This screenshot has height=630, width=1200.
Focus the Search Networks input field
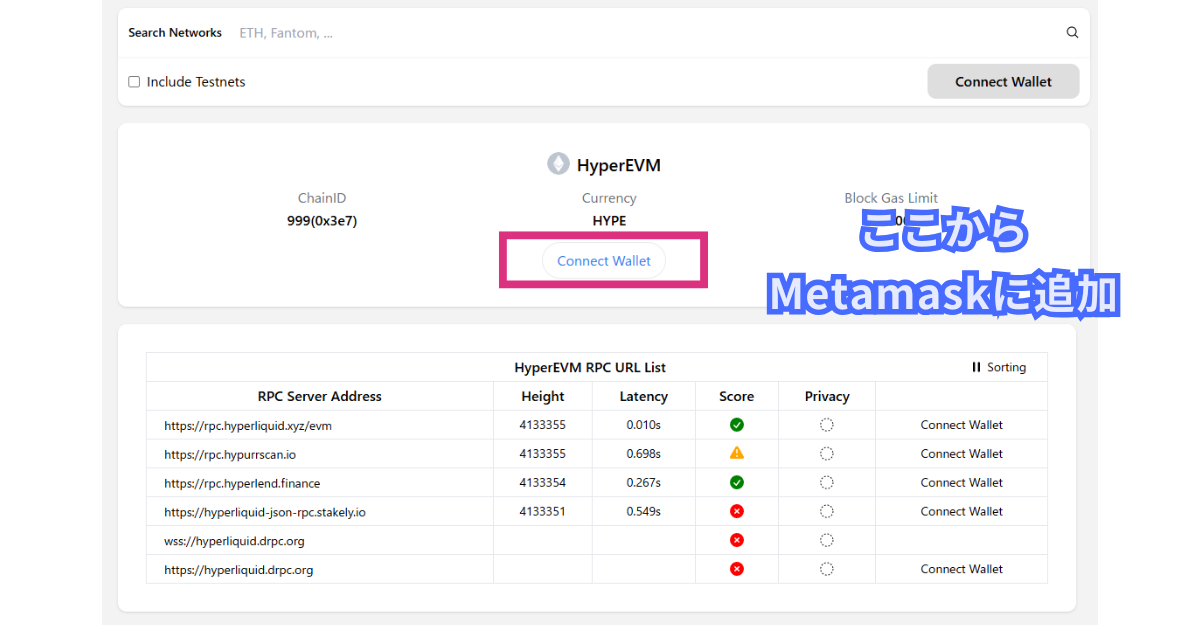coord(645,33)
